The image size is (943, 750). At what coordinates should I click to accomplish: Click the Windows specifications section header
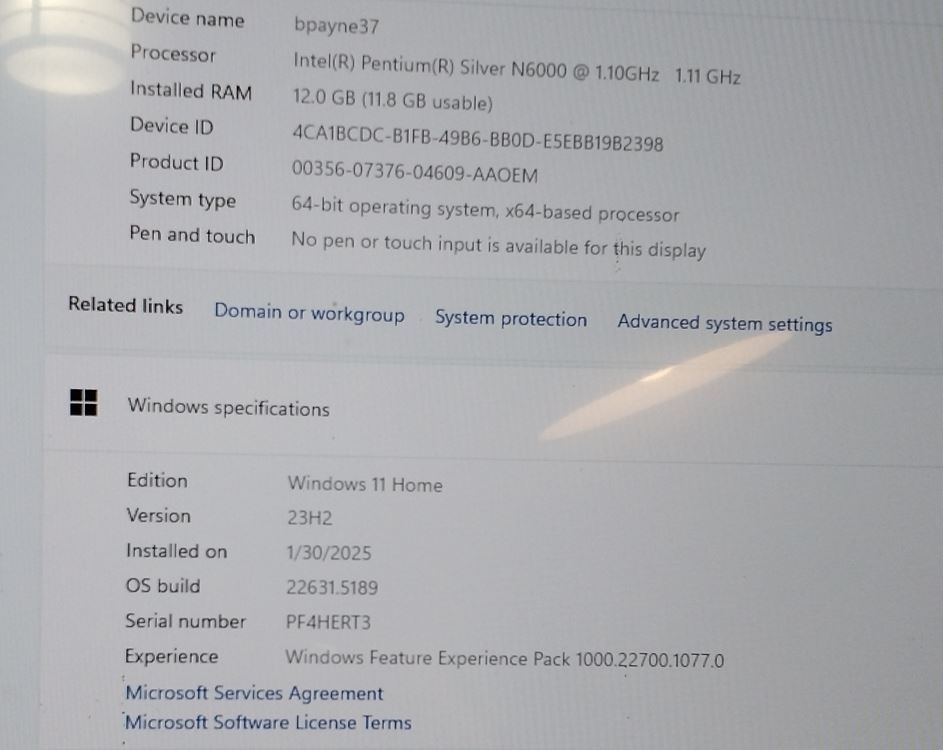click(228, 408)
